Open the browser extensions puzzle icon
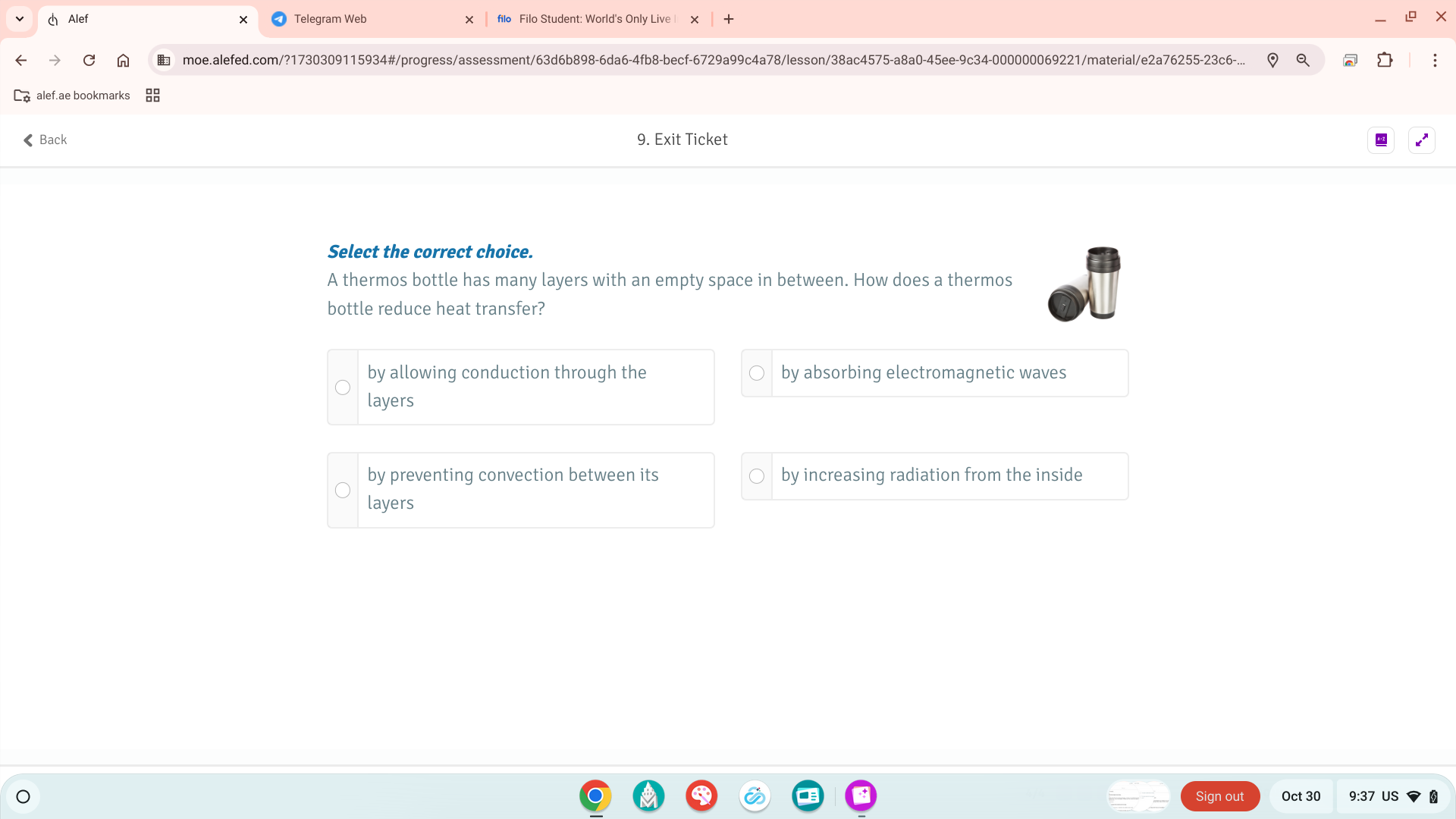The width and height of the screenshot is (1456, 819). [x=1385, y=60]
